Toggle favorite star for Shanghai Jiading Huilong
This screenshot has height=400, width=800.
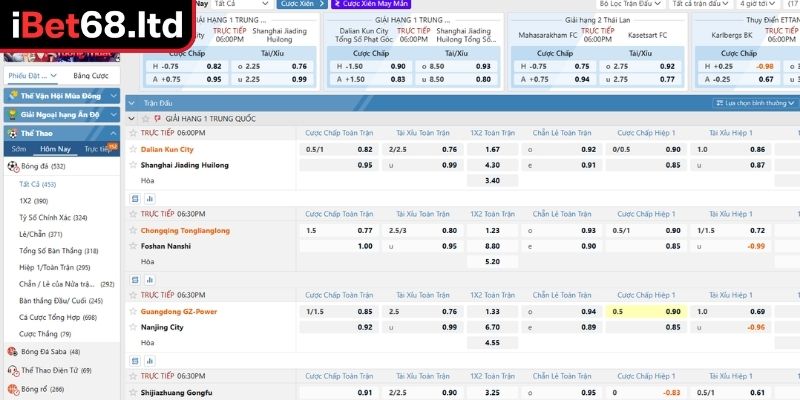[x=133, y=165]
